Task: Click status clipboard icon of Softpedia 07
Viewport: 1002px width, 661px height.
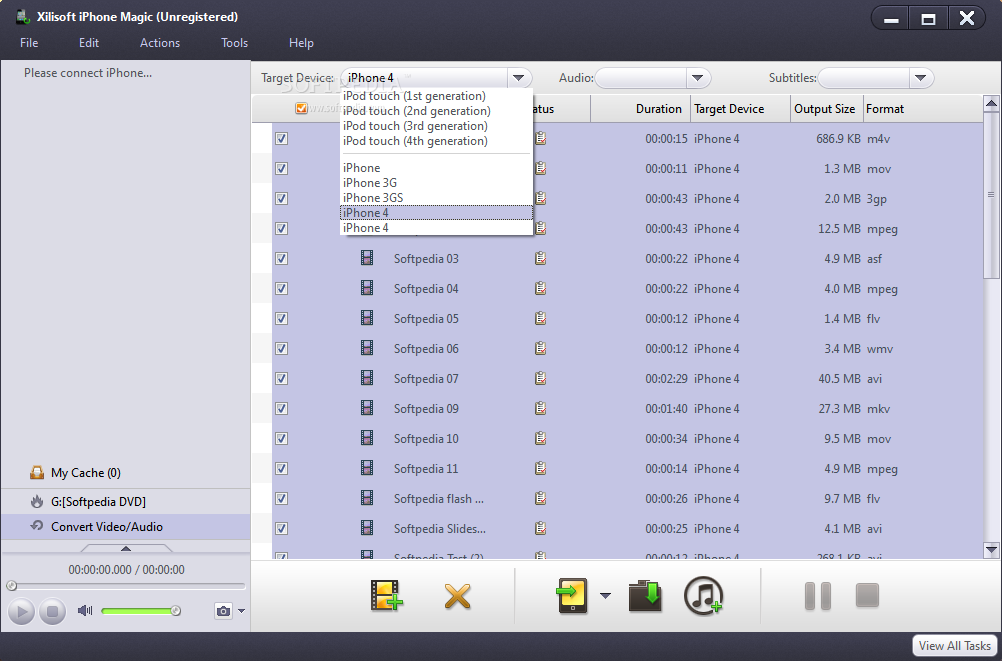Action: tap(541, 378)
